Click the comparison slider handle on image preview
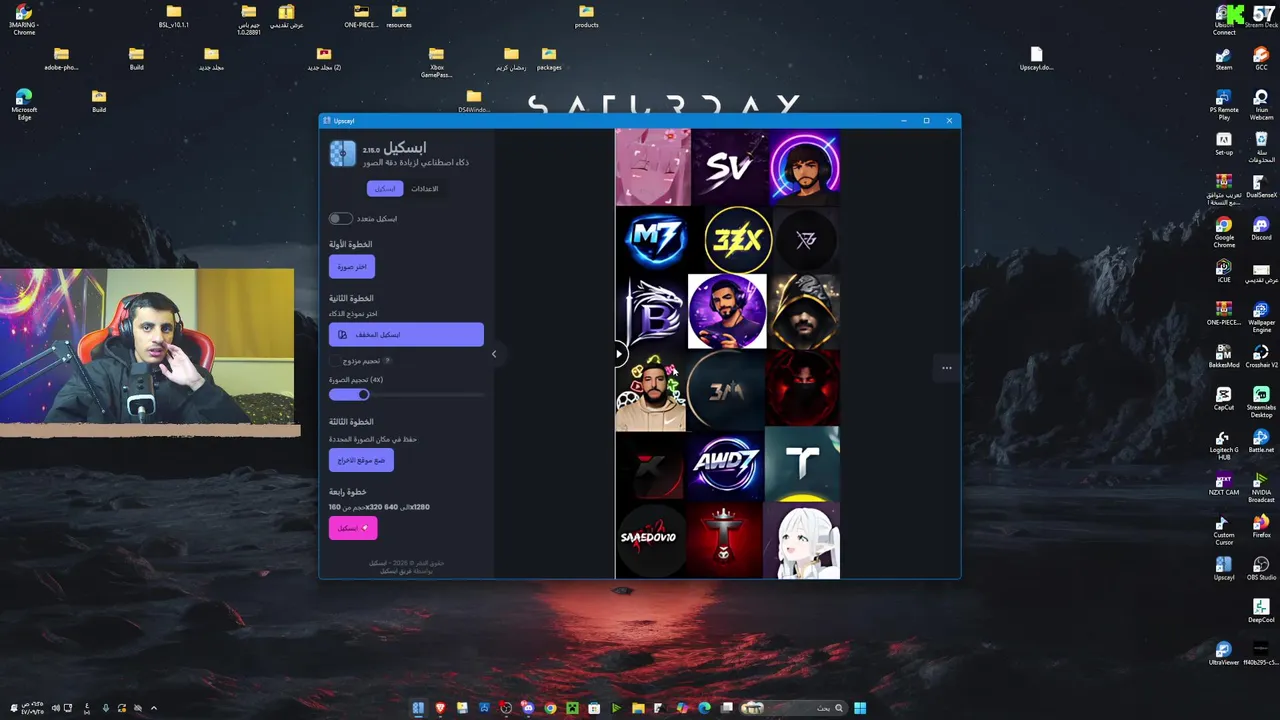The width and height of the screenshot is (1280, 720). 619,353
